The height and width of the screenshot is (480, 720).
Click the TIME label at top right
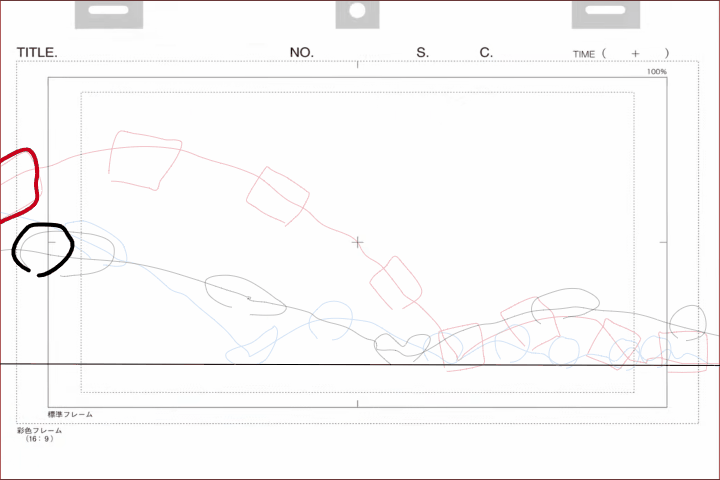point(583,54)
